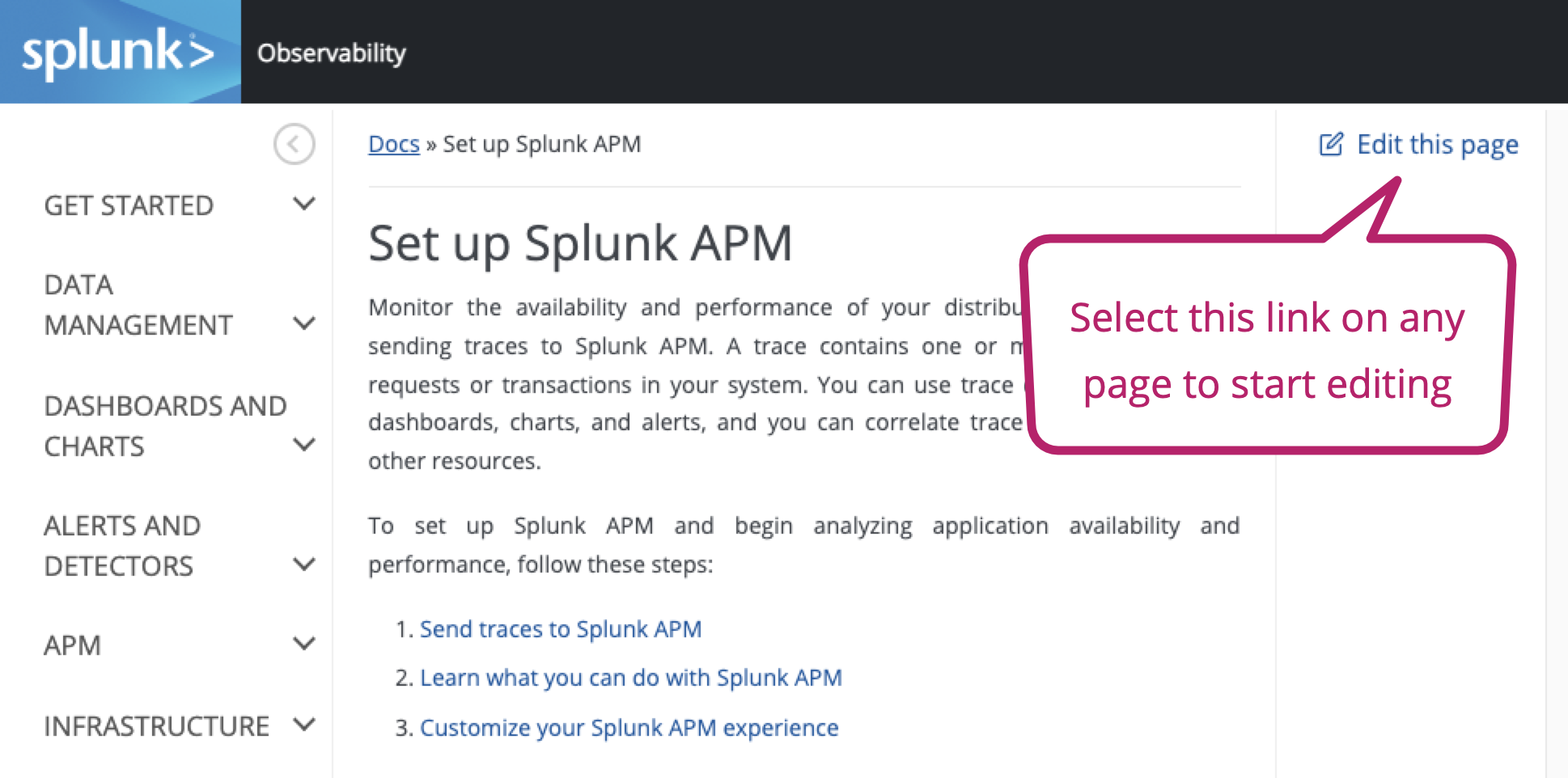This screenshot has width=1568, height=778.
Task: Click Customize your Splunk APM experience
Action: [x=629, y=727]
